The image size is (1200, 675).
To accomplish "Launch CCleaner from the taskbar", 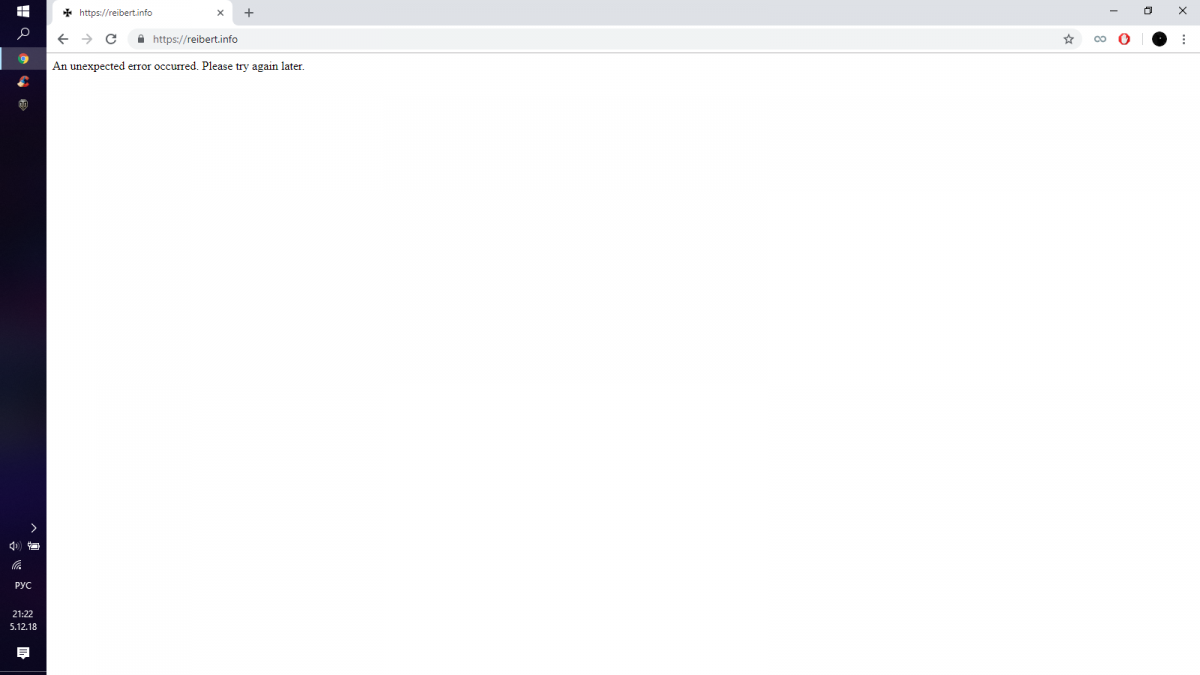I will [x=23, y=82].
